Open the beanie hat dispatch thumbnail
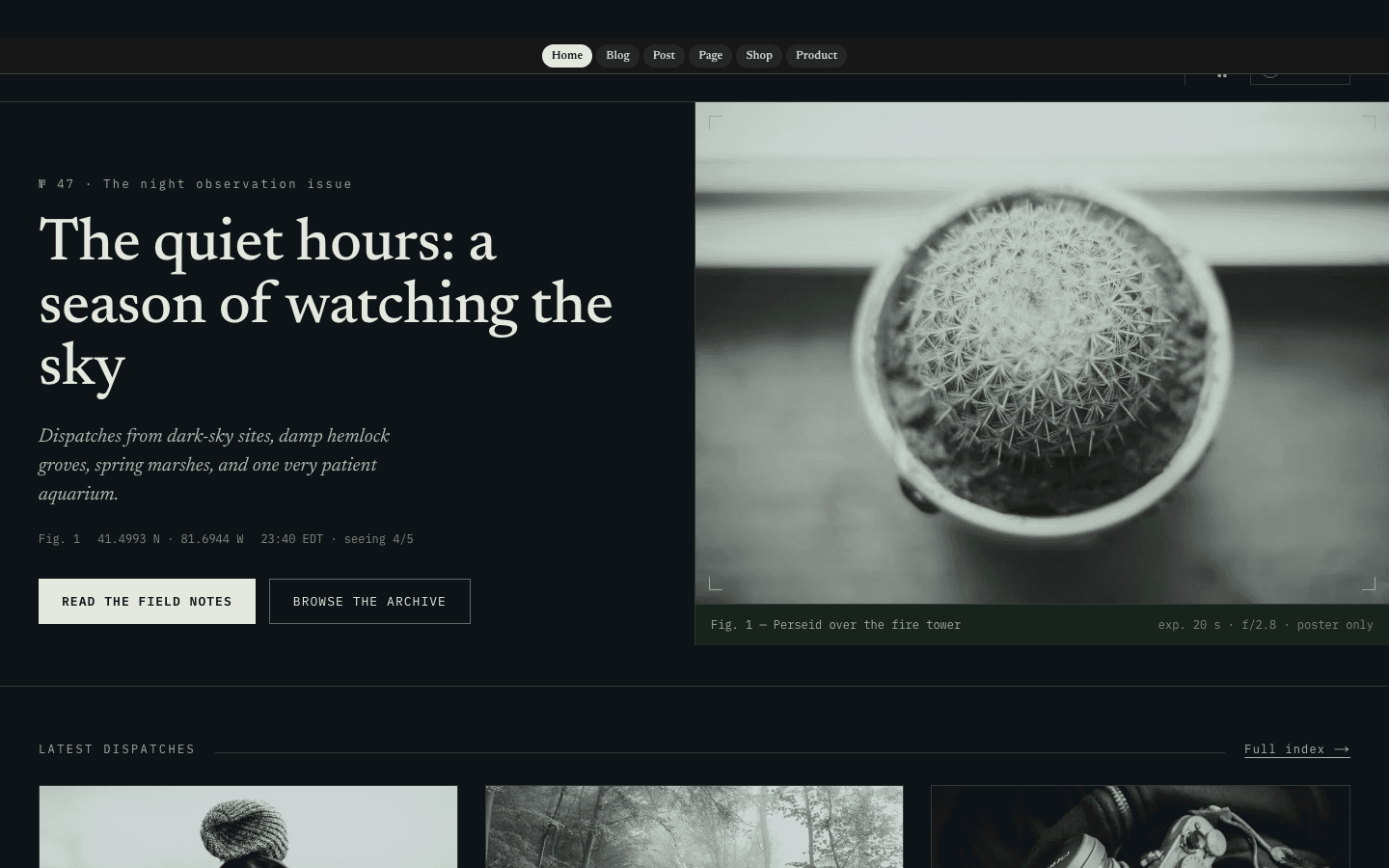 pyautogui.click(x=248, y=827)
